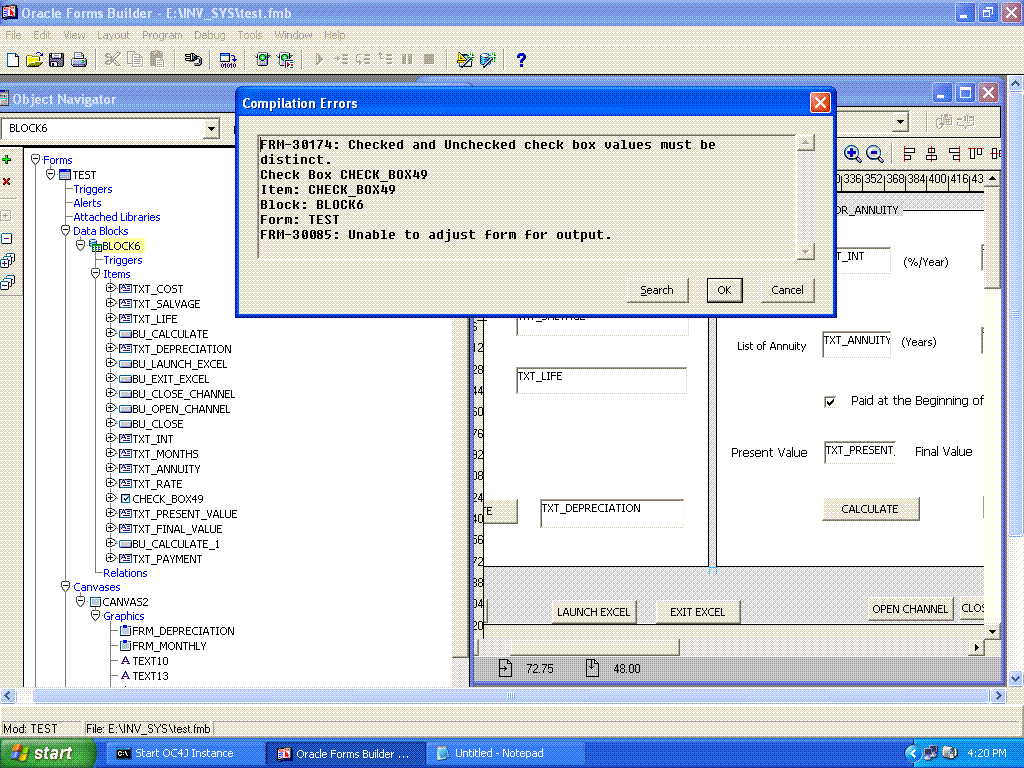Collapse the Data Blocks node
The width and height of the screenshot is (1024, 768).
click(x=65, y=231)
